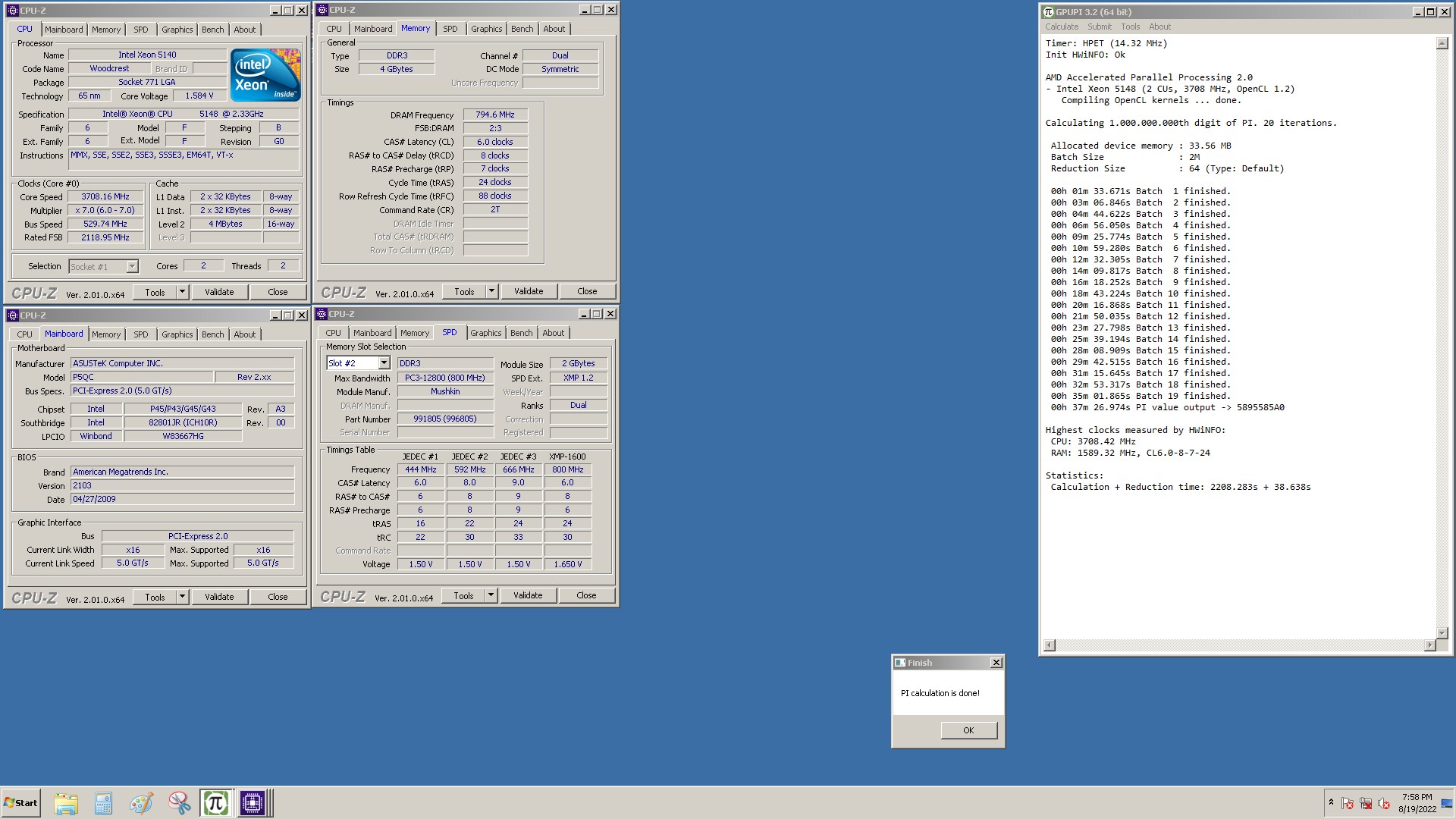Expand Tools arrow in the Mainboard tab window
Image resolution: width=1456 pixels, height=819 pixels.
click(182, 597)
